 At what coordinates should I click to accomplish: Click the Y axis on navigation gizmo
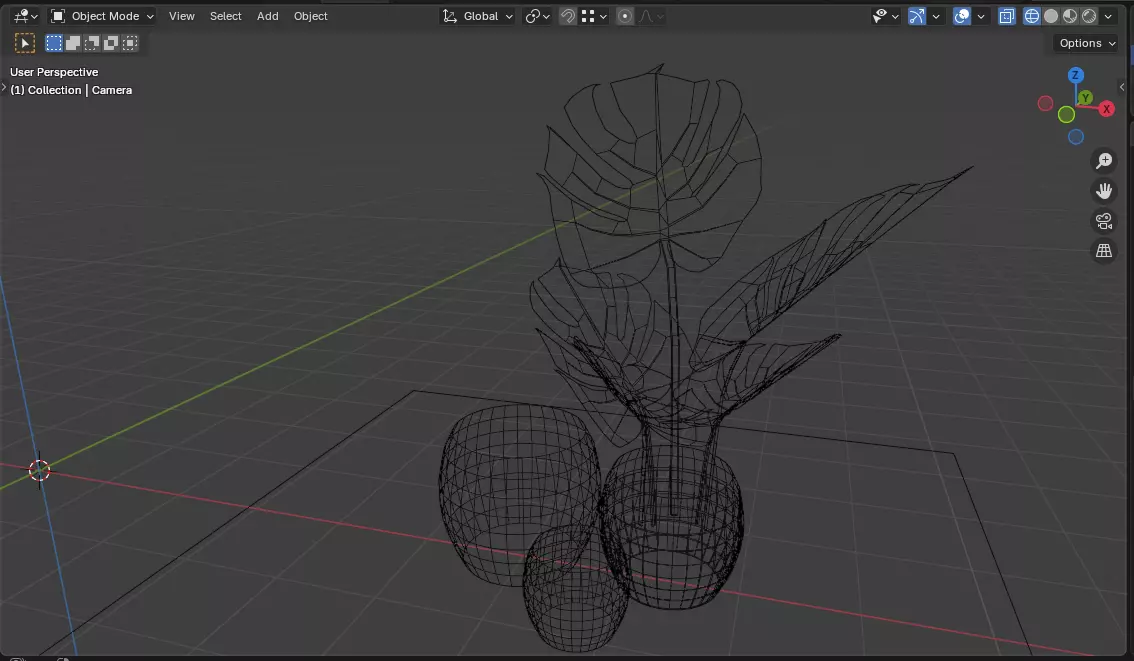click(1085, 98)
